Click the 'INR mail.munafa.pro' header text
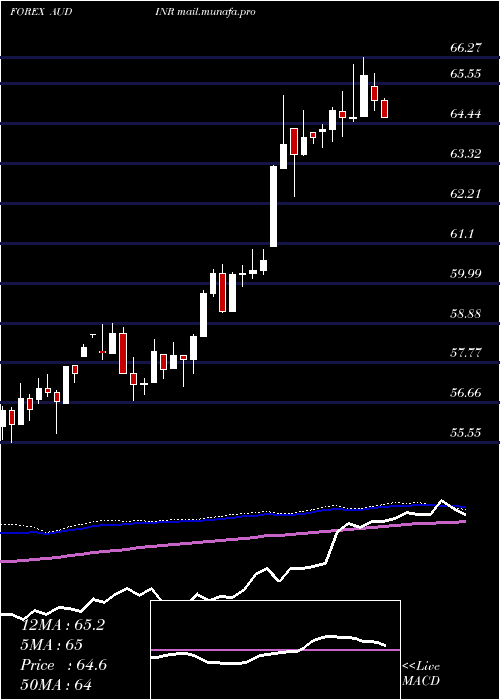The width and height of the screenshot is (500, 700). coord(205,12)
